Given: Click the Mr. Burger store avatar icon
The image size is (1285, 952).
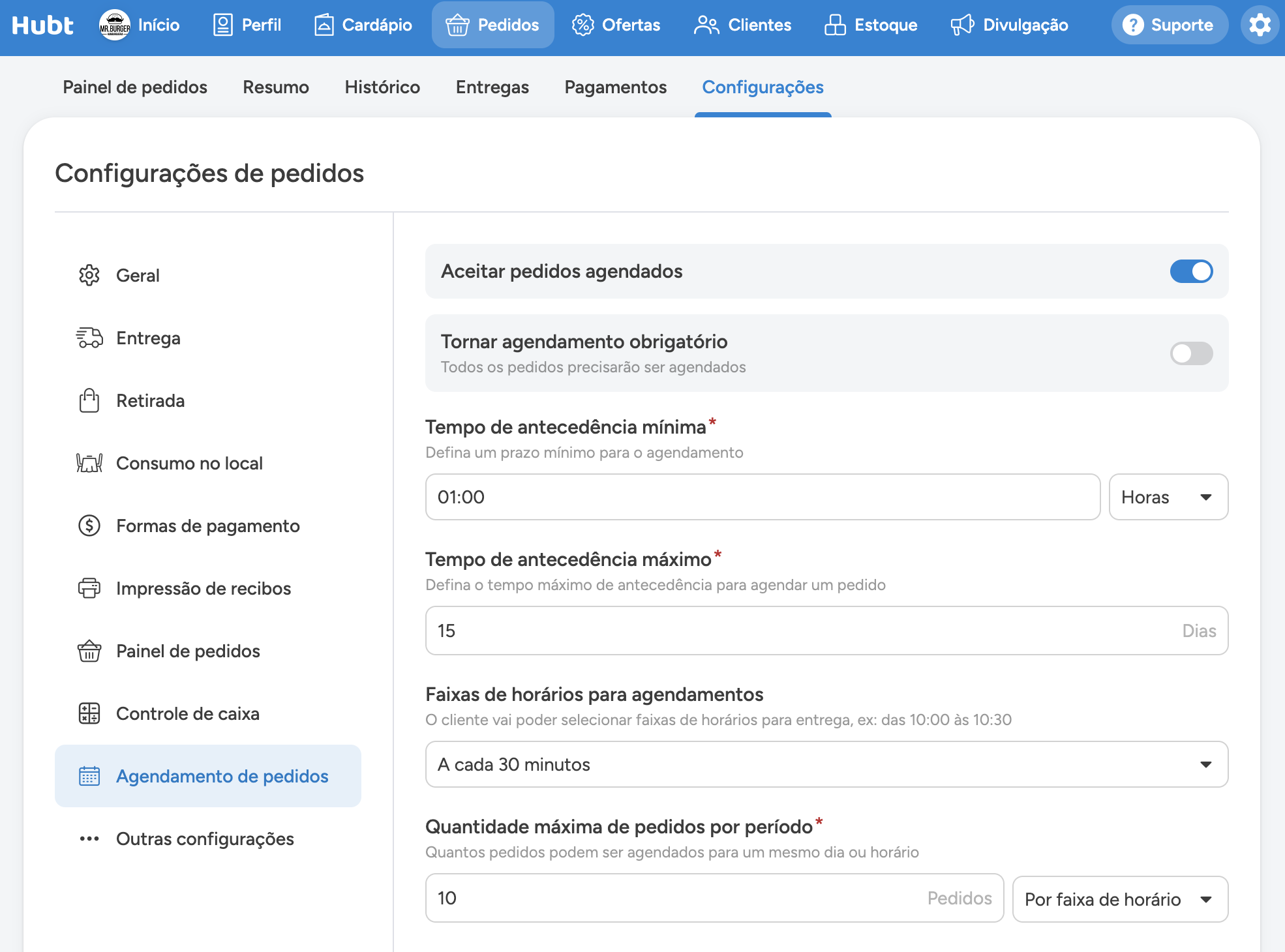Looking at the screenshot, I should [115, 25].
